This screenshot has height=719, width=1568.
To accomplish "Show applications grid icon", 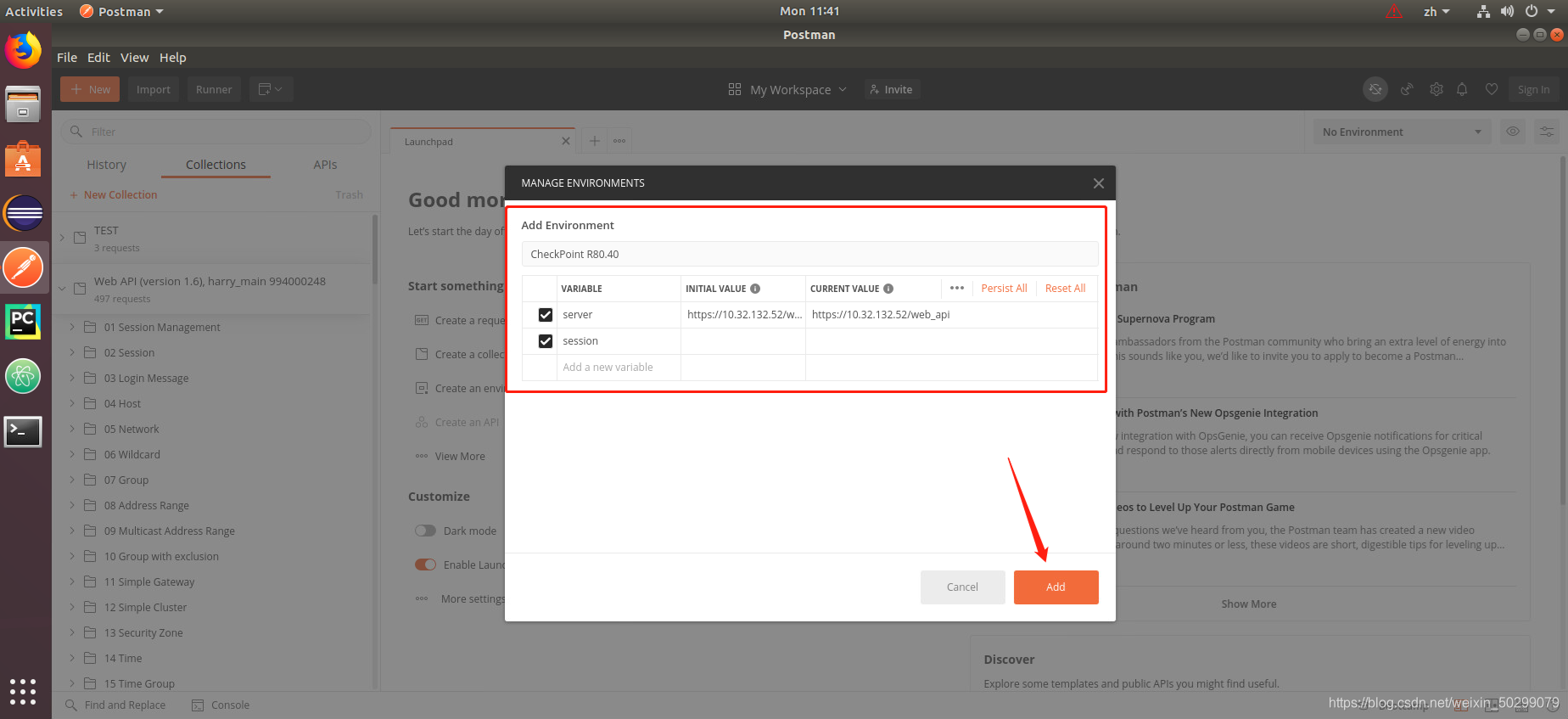I will [x=23, y=692].
